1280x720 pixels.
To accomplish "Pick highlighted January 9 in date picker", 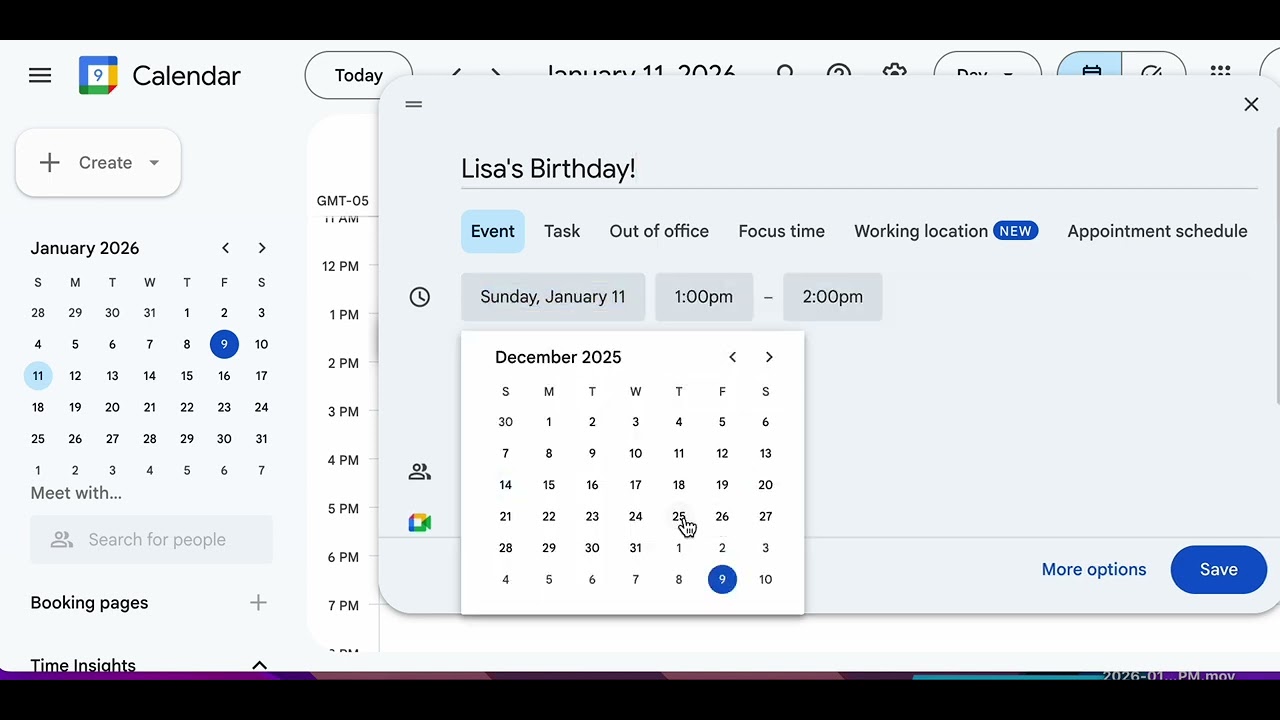I will tap(722, 579).
